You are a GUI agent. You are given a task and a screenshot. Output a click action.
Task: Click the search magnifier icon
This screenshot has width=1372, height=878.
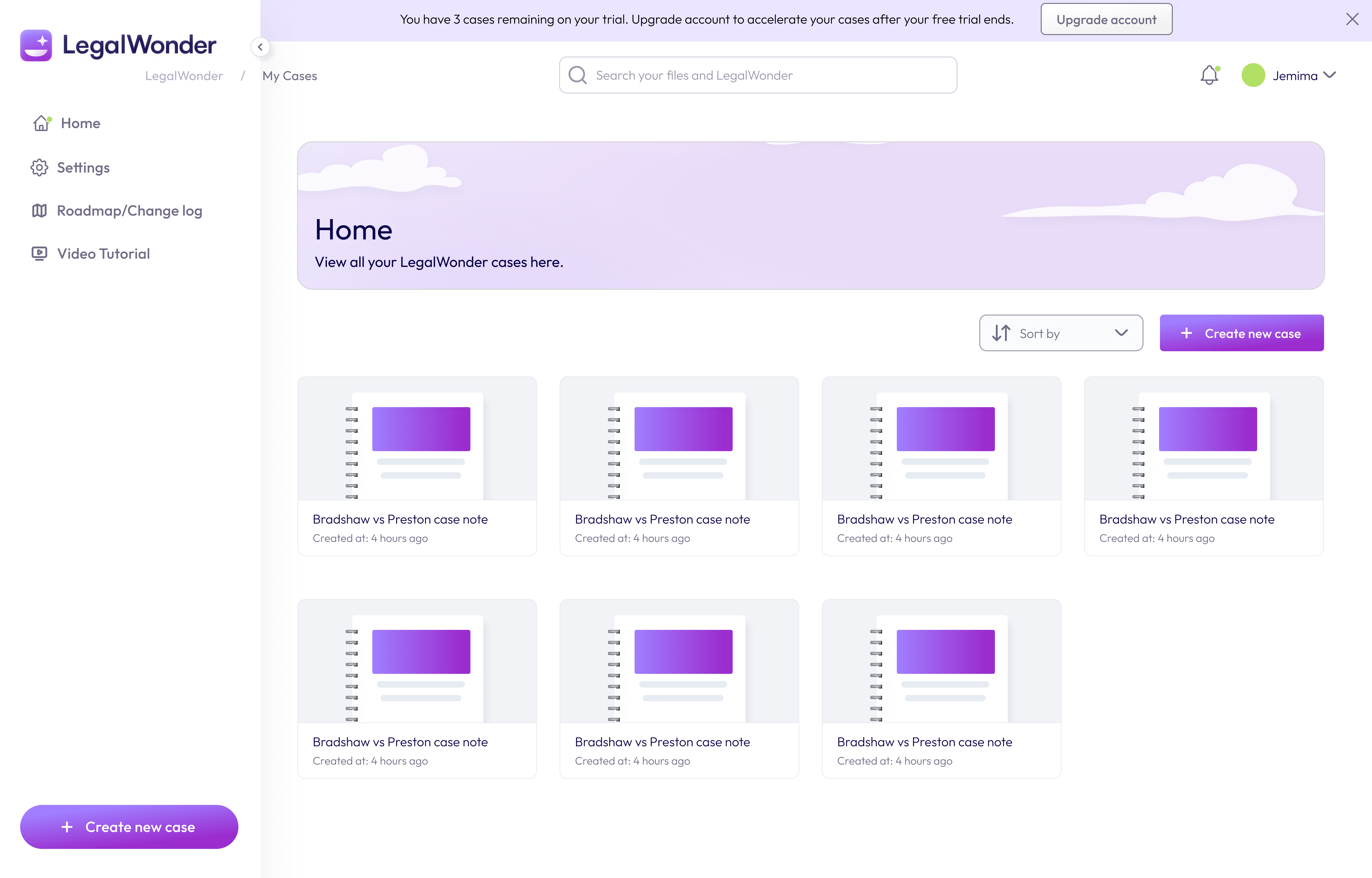pyautogui.click(x=578, y=75)
